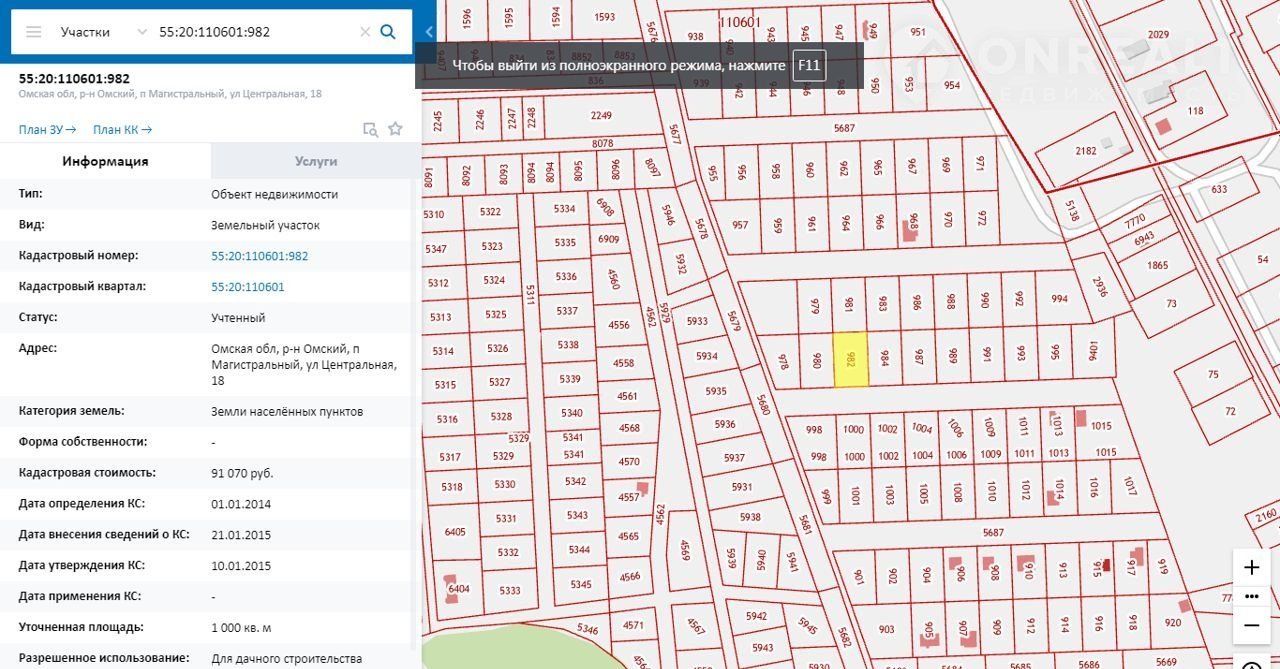The image size is (1280, 669).
Task: Zoom in the map with plus button
Action: [1251, 568]
